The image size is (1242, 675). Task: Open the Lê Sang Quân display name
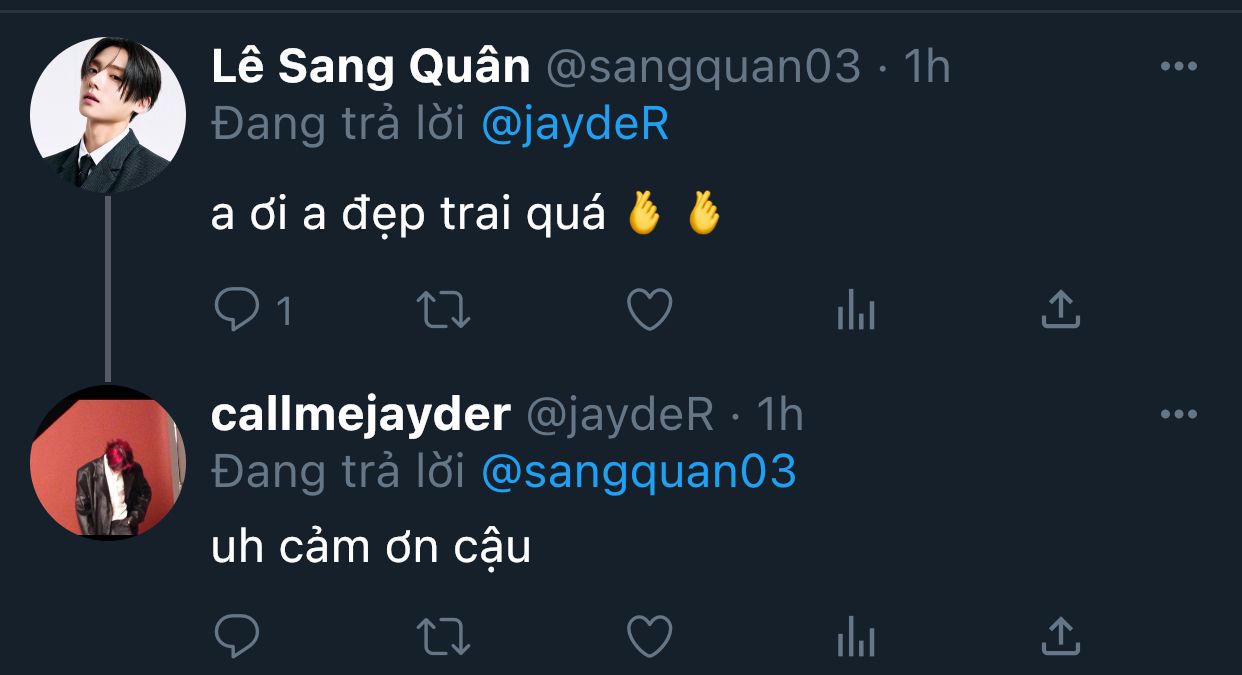pos(371,67)
